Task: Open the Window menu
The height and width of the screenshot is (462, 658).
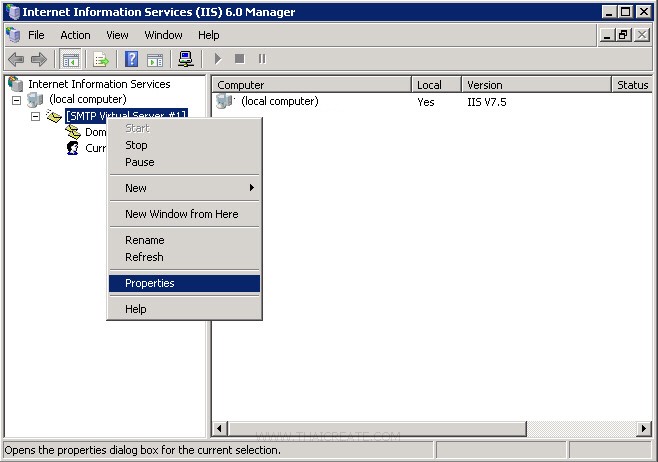Action: [x=164, y=35]
